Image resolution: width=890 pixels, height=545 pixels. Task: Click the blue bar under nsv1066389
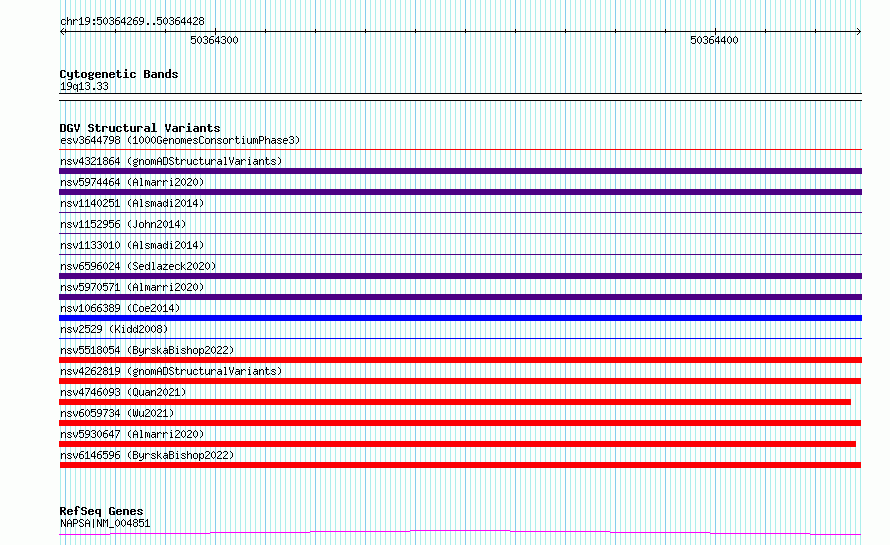pyautogui.click(x=460, y=318)
